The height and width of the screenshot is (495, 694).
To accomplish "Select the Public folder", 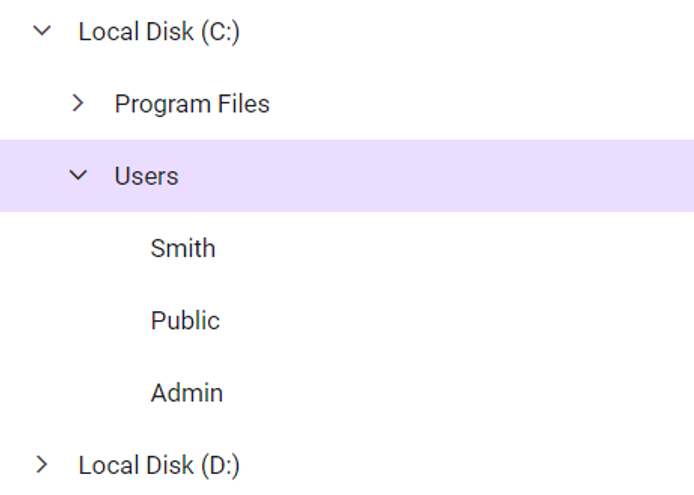I will pyautogui.click(x=185, y=320).
